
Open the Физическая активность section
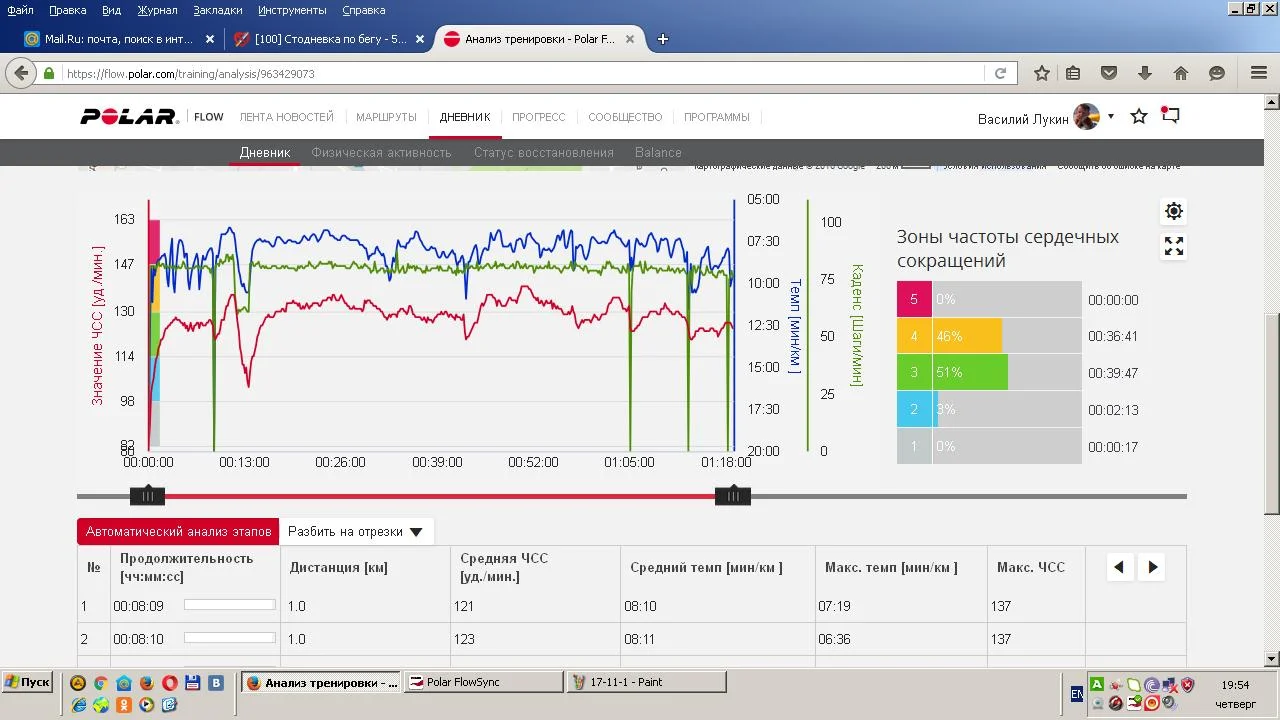381,153
